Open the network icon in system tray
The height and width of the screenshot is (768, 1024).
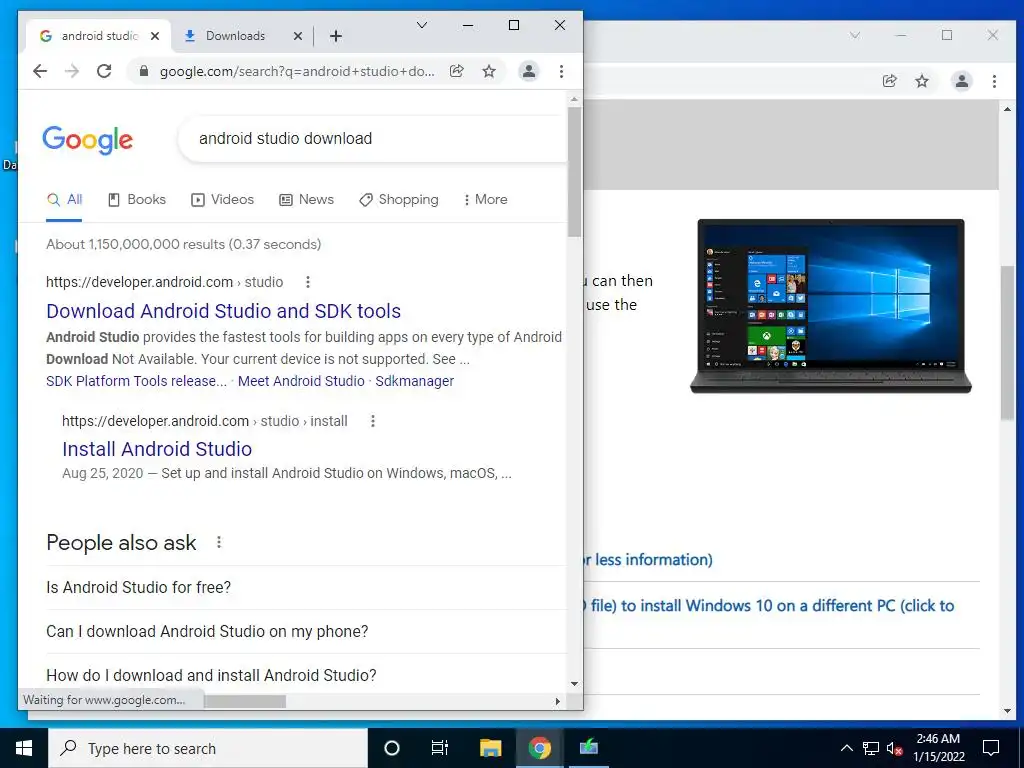[871, 748]
